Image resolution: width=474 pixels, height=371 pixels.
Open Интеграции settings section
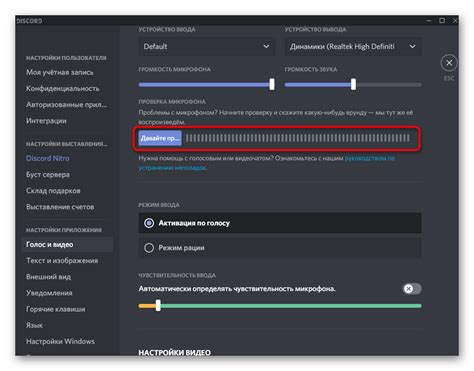pyautogui.click(x=46, y=121)
